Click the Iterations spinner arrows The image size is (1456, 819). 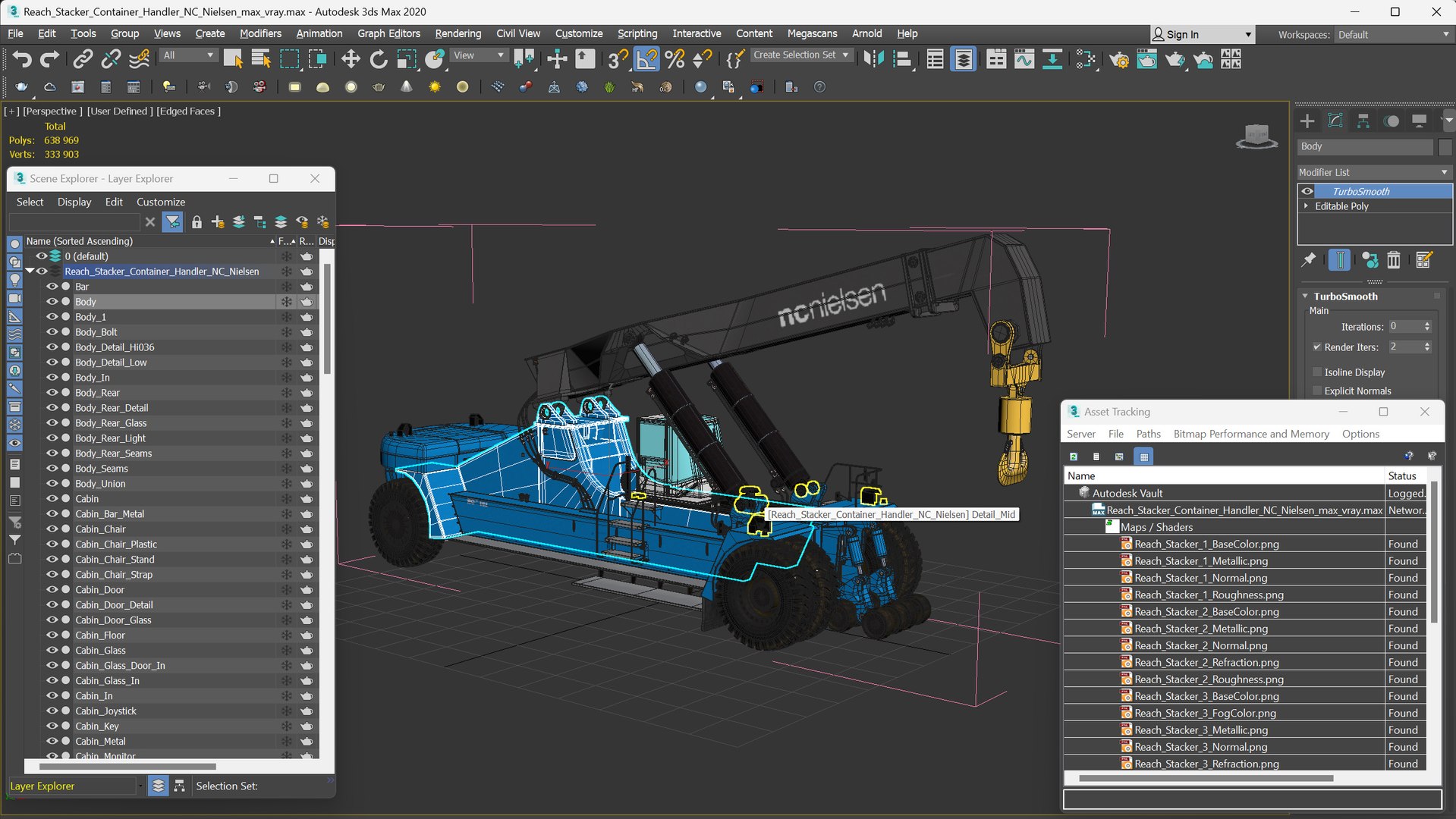click(x=1427, y=327)
